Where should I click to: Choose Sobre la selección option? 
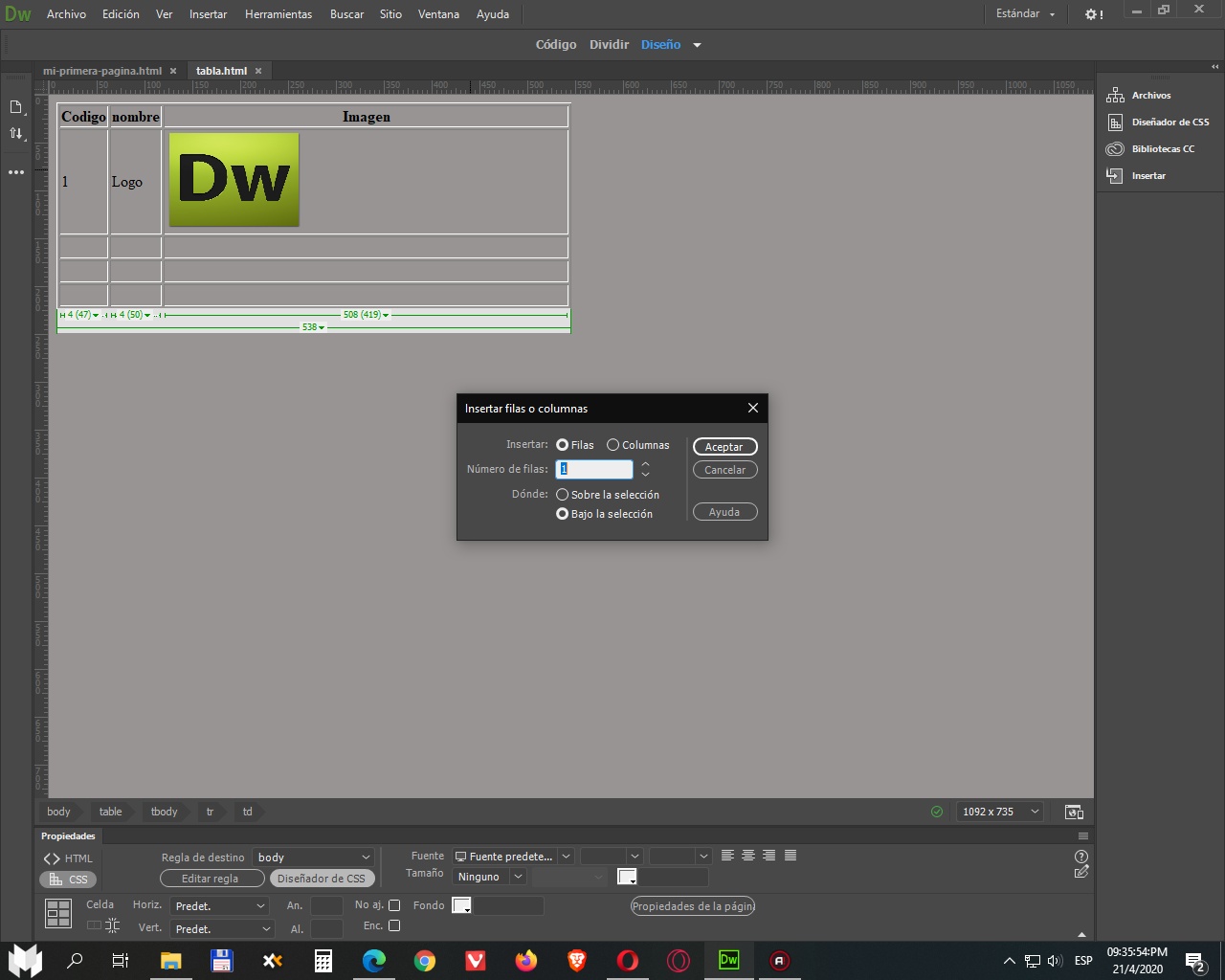562,495
